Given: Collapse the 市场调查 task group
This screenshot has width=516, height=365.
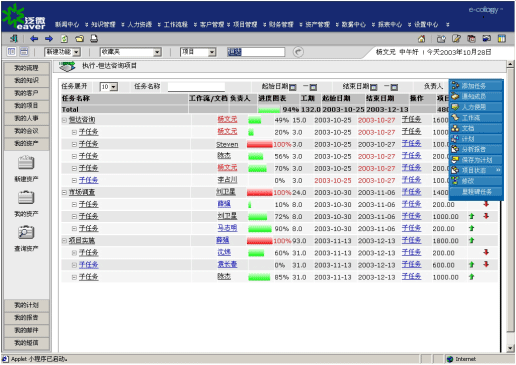Looking at the screenshot, I should pyautogui.click(x=64, y=192).
